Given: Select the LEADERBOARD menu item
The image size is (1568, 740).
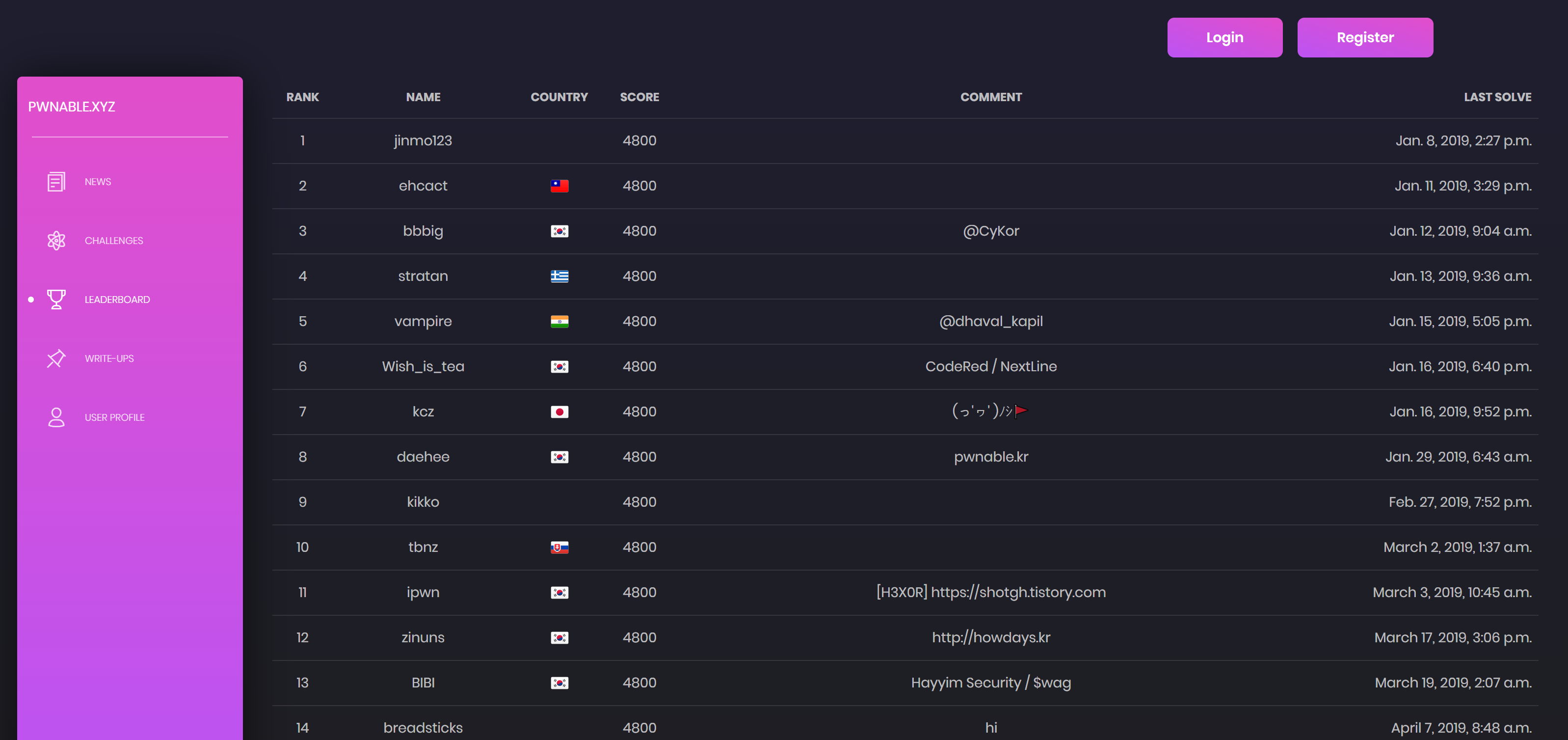Looking at the screenshot, I should click(117, 299).
